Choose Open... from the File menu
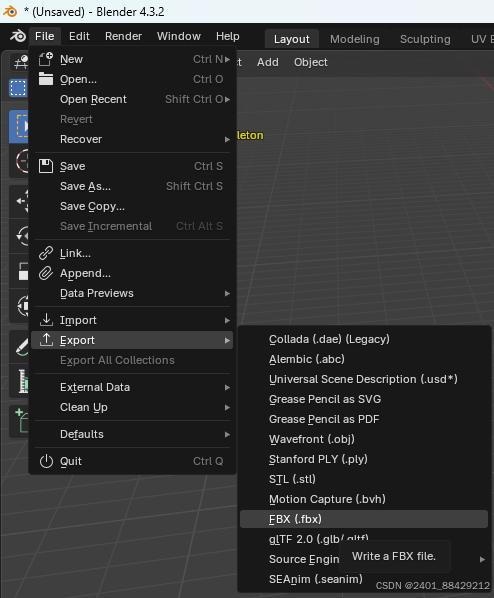Screen dimensions: 494x598 pyautogui.click(x=133, y=79)
